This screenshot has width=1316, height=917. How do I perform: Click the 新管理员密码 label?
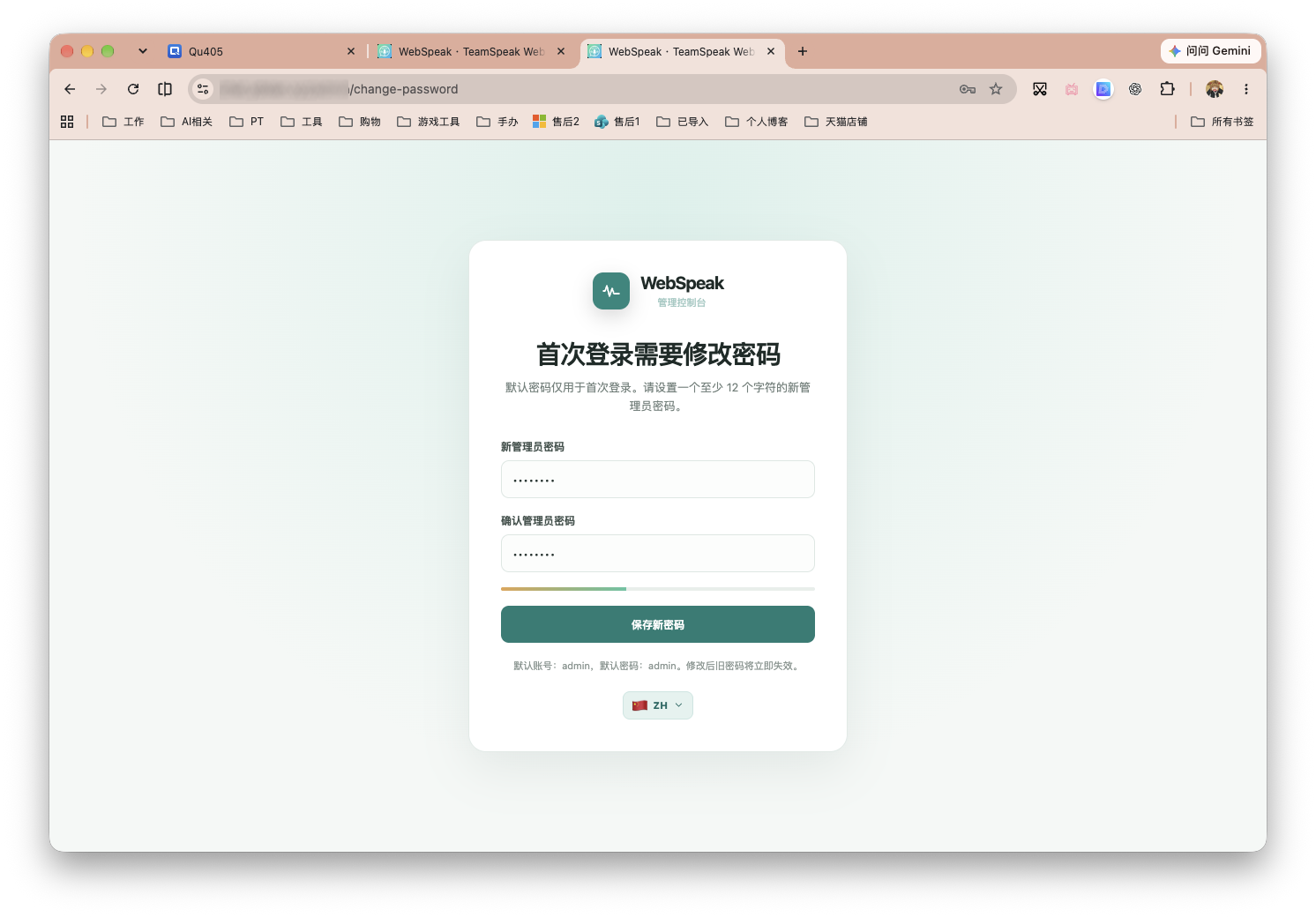[533, 447]
